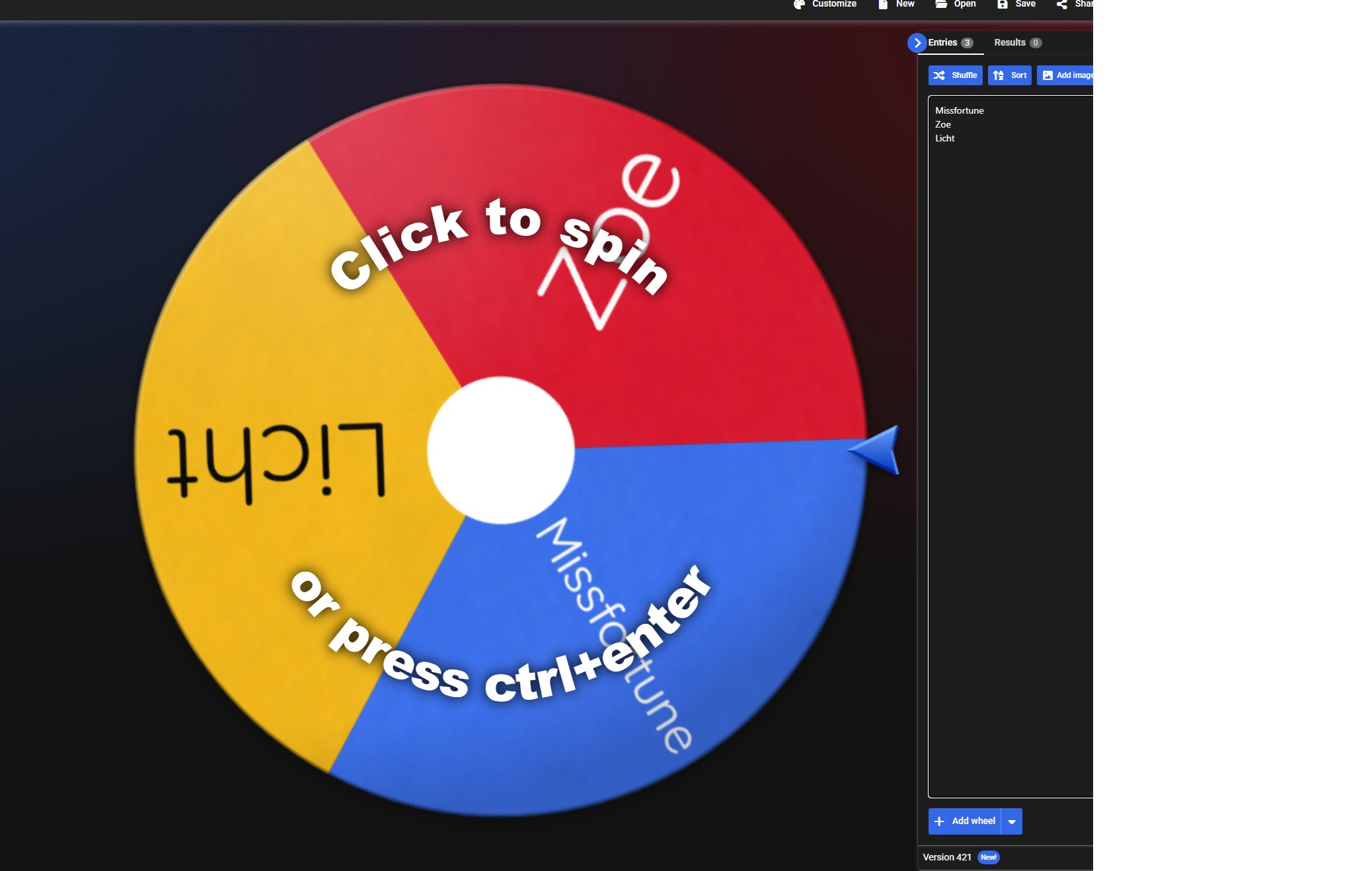Click the white center hub of the wheel
Screen dimensions: 1372x871
tap(500, 450)
